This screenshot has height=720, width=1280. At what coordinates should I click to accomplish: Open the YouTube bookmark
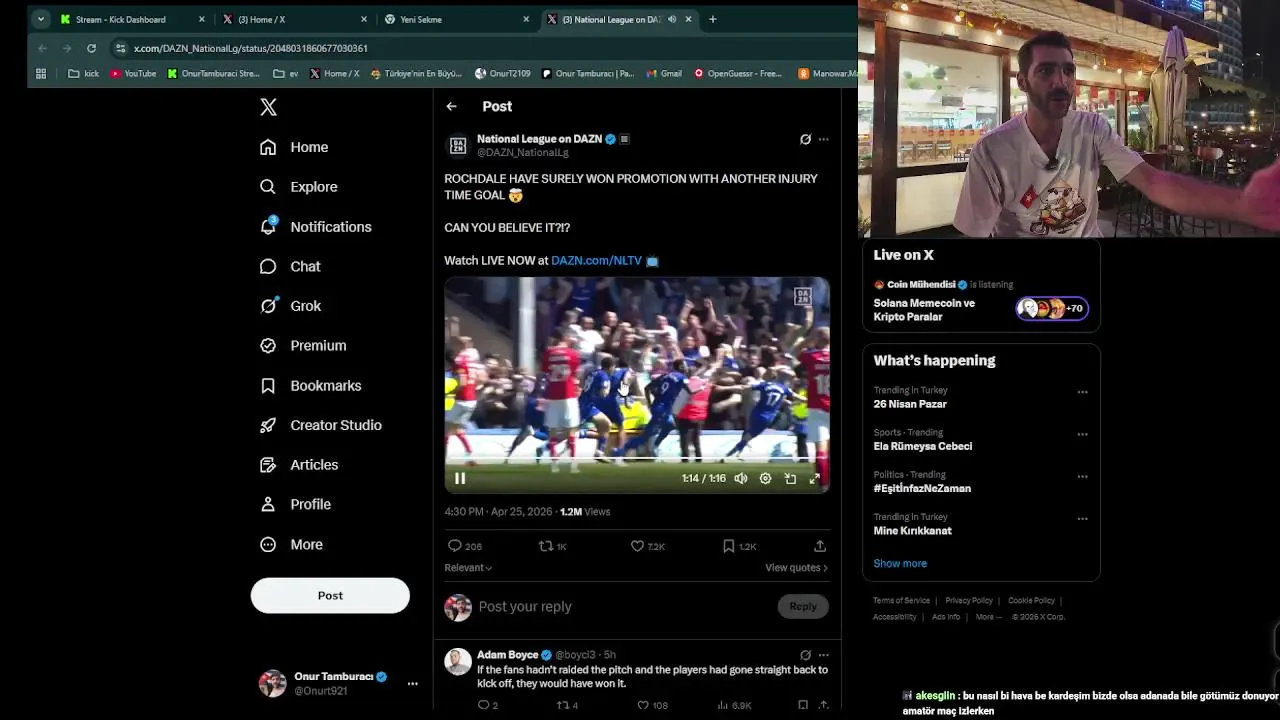(x=133, y=73)
